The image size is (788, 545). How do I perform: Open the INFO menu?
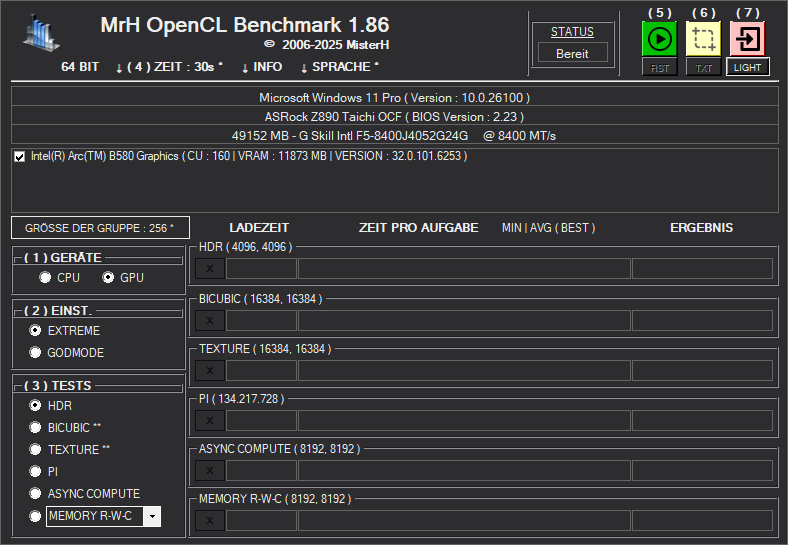pyautogui.click(x=262, y=67)
